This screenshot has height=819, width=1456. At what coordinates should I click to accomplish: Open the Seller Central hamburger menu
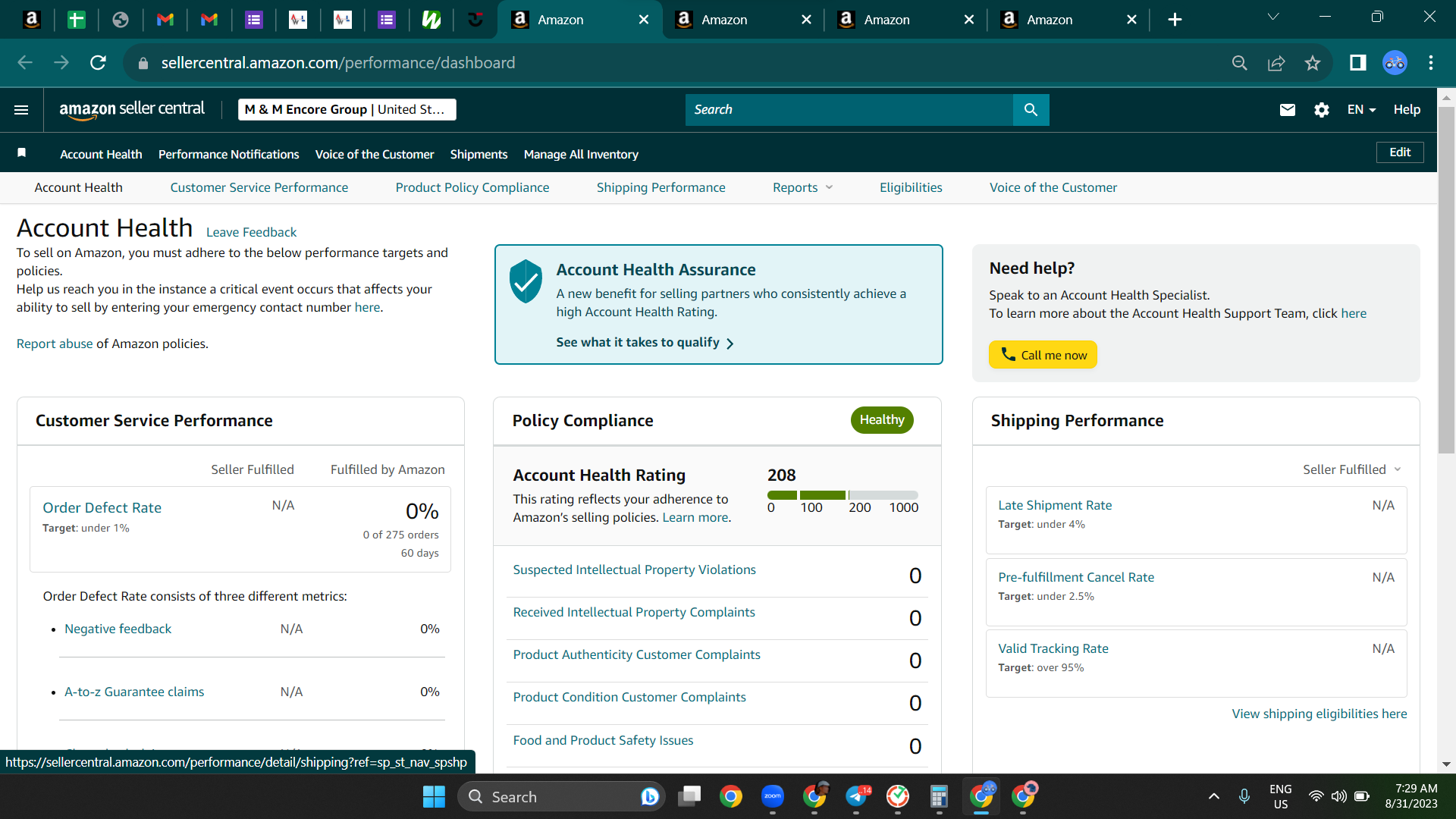point(21,110)
